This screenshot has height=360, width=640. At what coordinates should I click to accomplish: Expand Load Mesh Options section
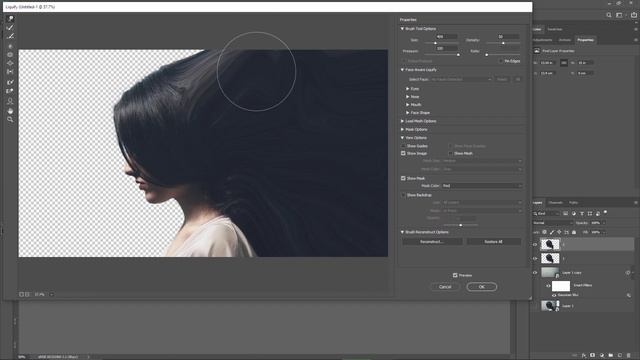coord(402,121)
